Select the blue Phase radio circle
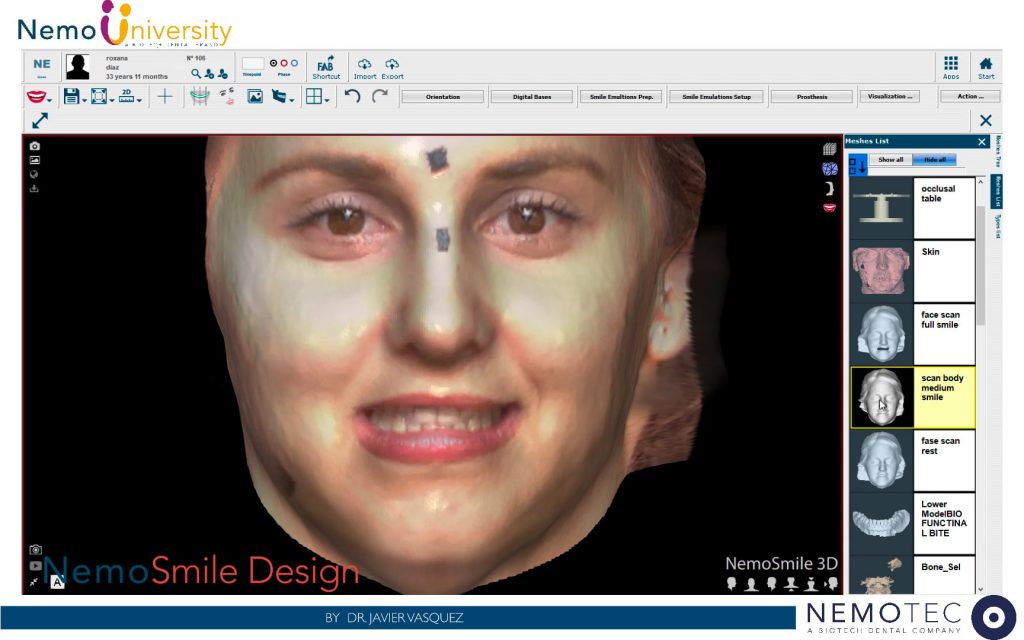 (x=295, y=63)
